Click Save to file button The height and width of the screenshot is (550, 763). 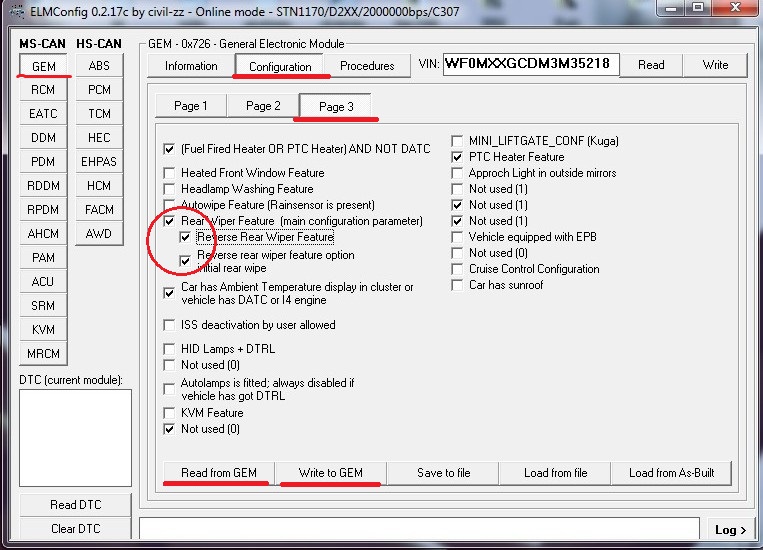pyautogui.click(x=443, y=473)
